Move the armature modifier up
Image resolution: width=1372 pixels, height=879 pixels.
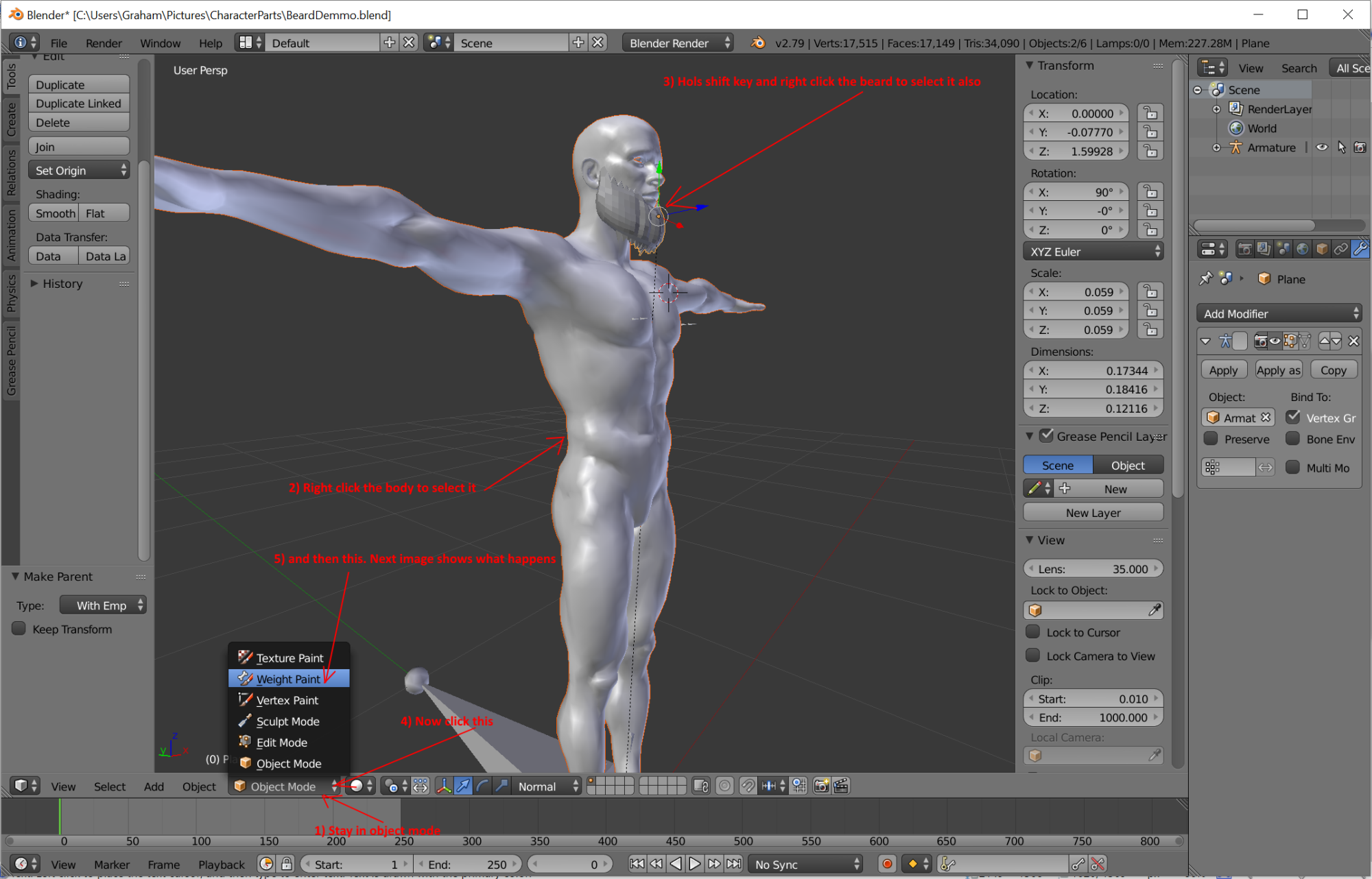coord(1325,341)
